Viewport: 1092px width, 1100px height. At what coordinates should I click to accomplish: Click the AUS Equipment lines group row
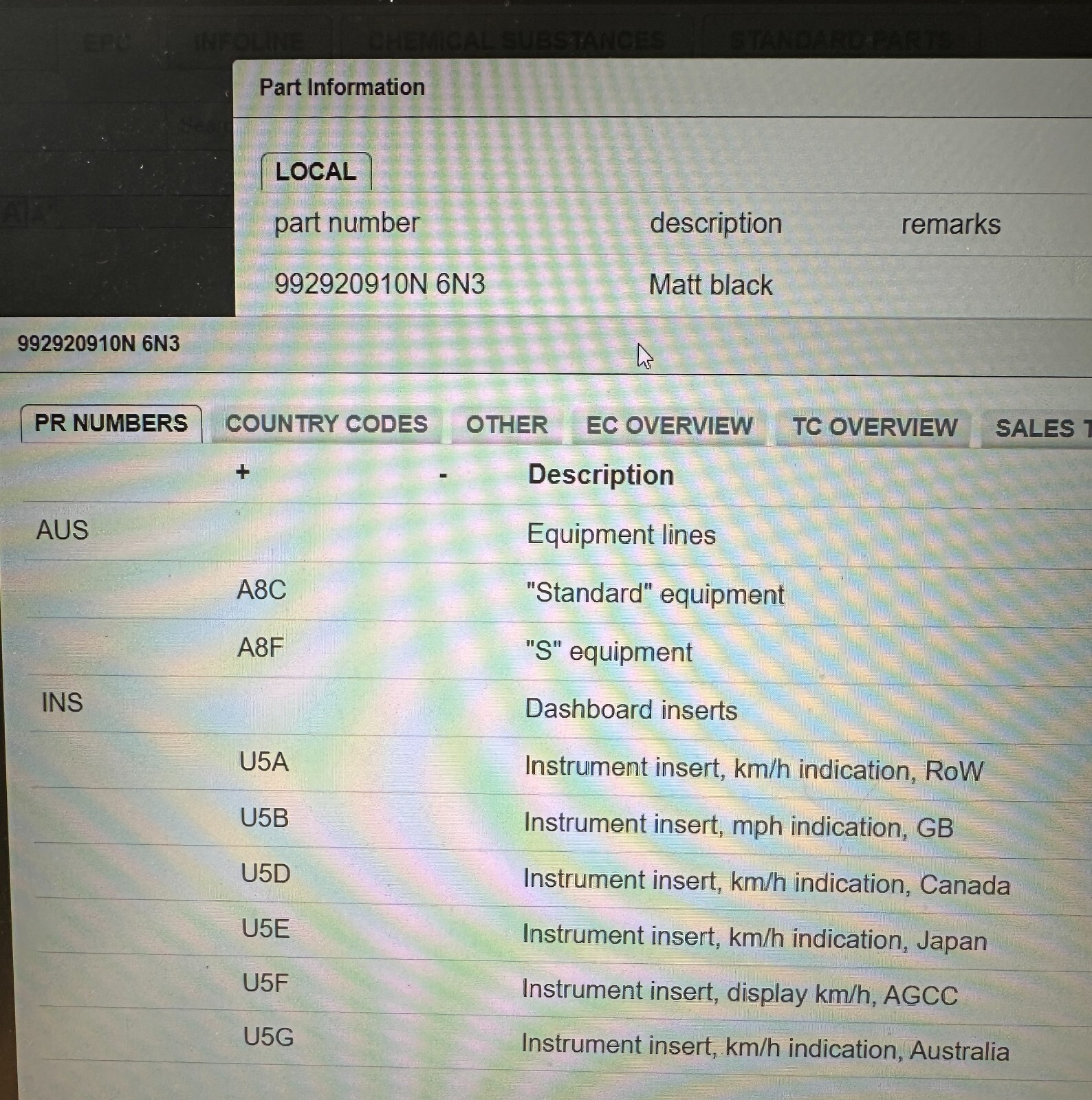click(620, 534)
